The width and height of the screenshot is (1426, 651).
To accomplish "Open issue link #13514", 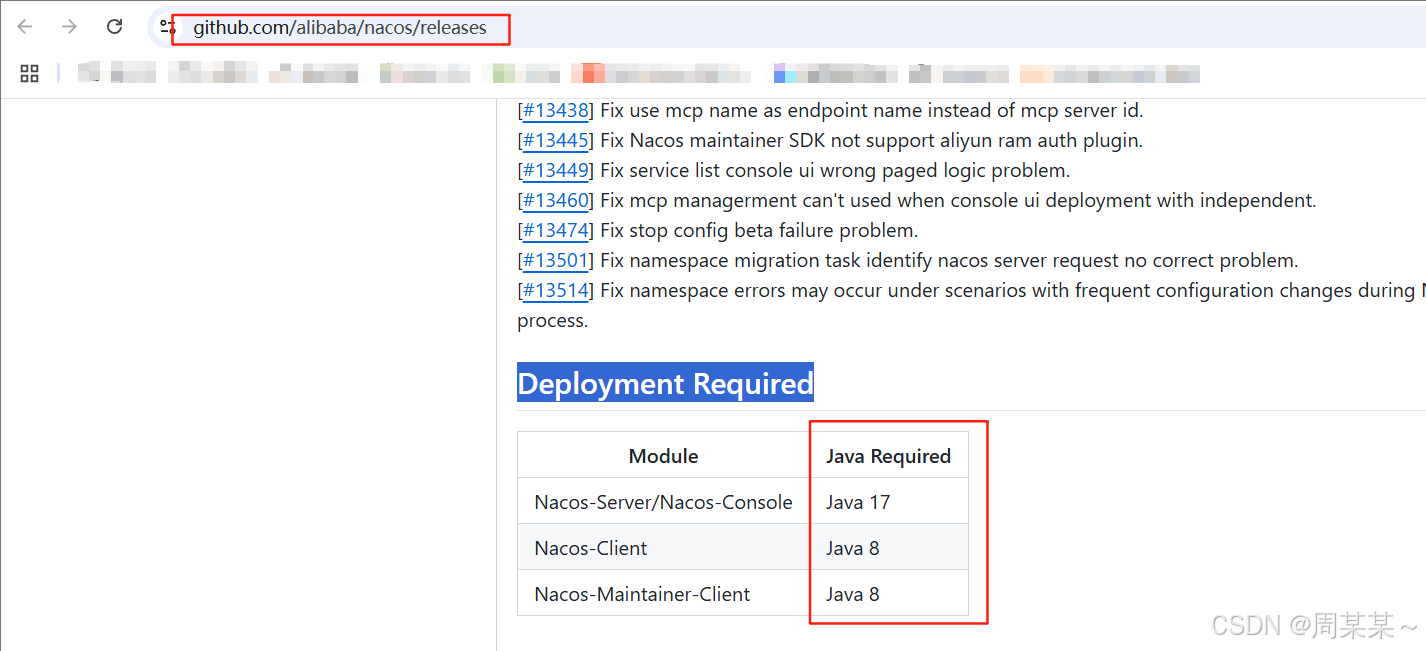I will coord(556,290).
